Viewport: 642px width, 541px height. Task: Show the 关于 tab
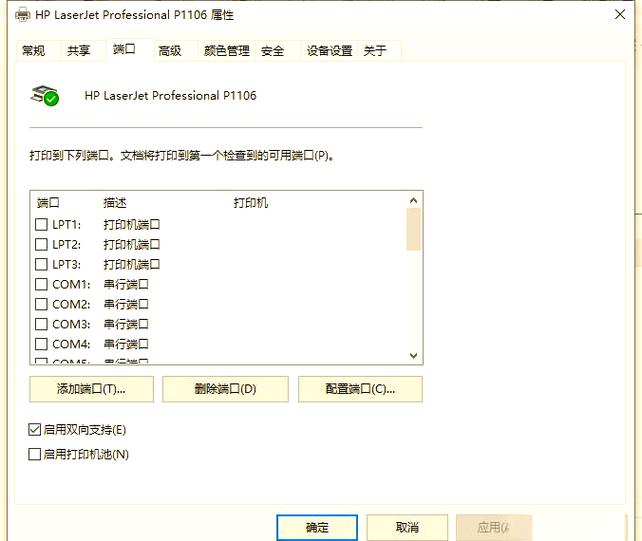coord(375,51)
